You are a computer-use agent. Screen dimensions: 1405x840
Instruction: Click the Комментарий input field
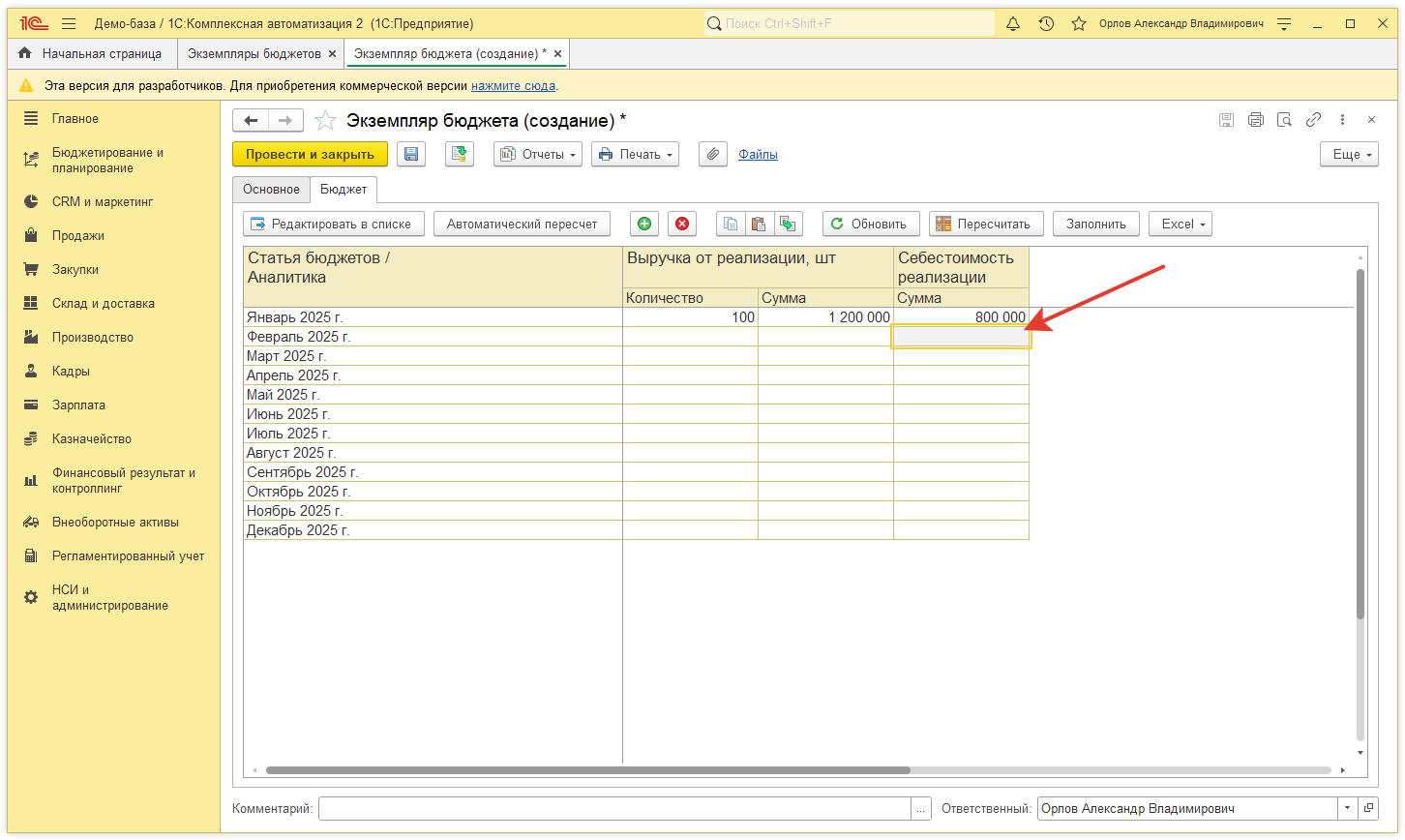[614, 808]
